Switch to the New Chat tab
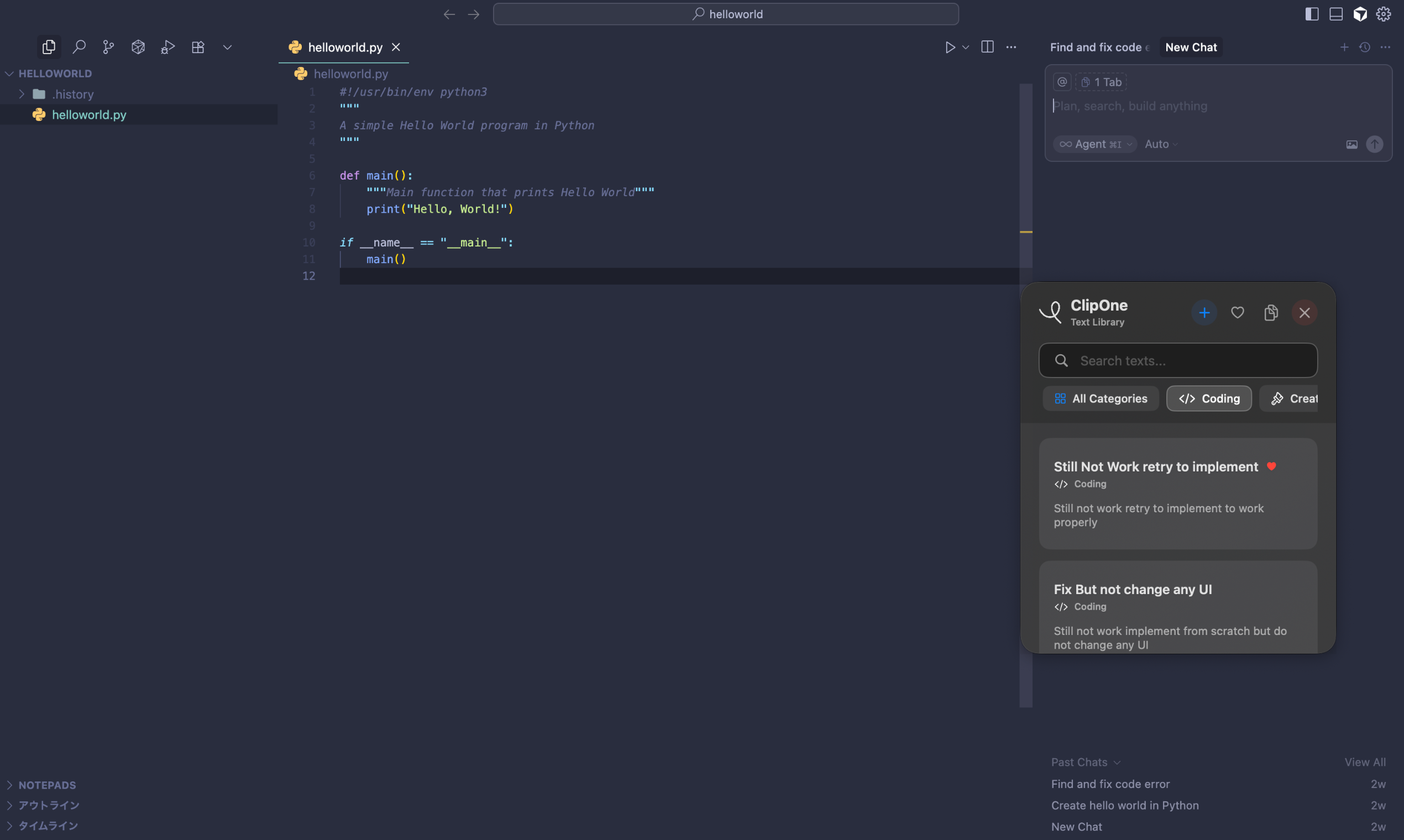The width and height of the screenshot is (1404, 840). pyautogui.click(x=1191, y=47)
